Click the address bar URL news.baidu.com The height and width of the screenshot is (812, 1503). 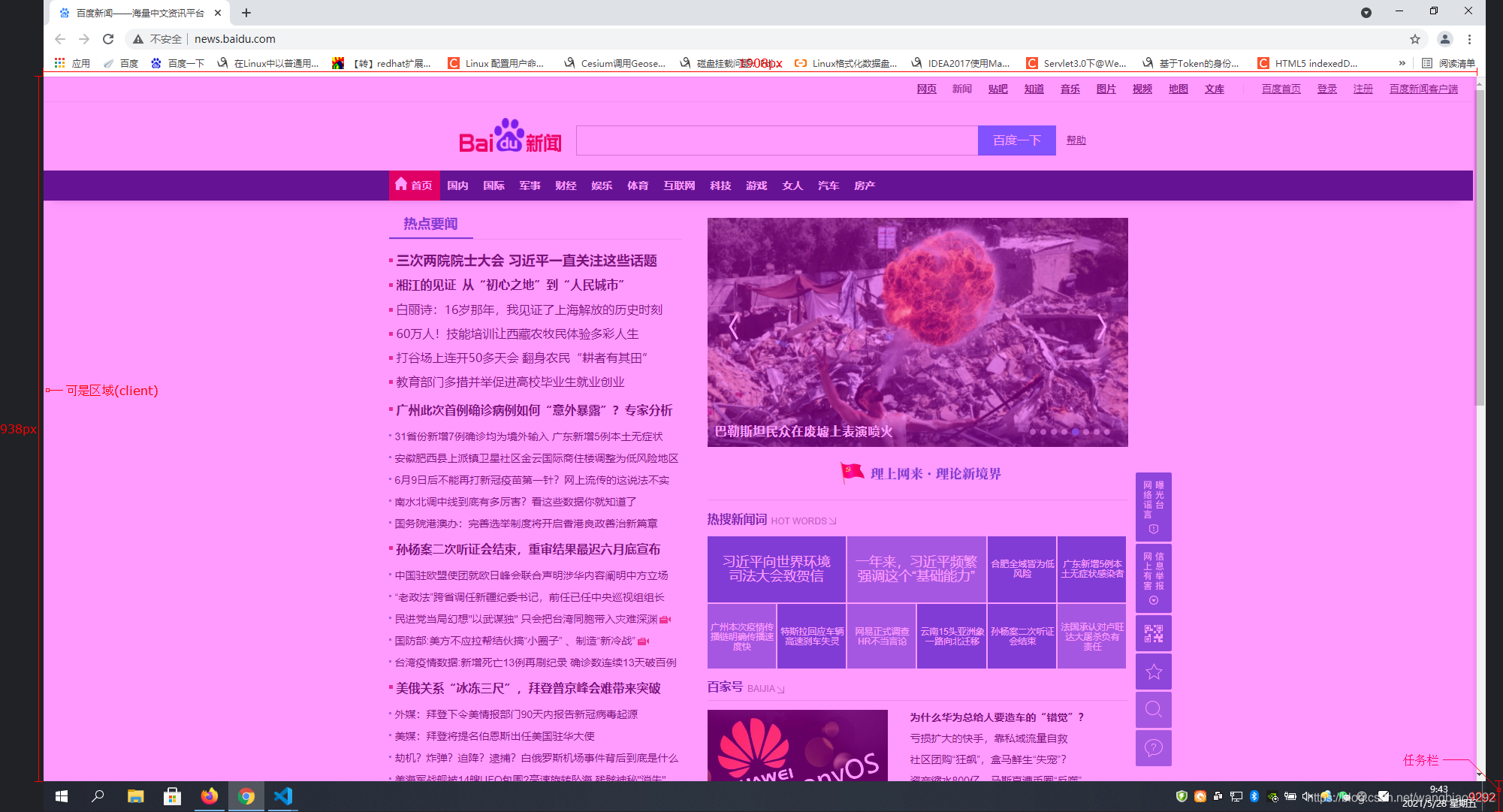pos(235,39)
